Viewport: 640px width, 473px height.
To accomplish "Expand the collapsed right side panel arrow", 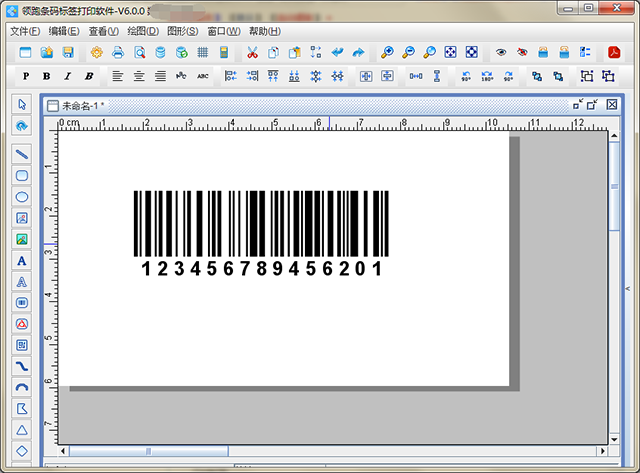I will point(628,289).
